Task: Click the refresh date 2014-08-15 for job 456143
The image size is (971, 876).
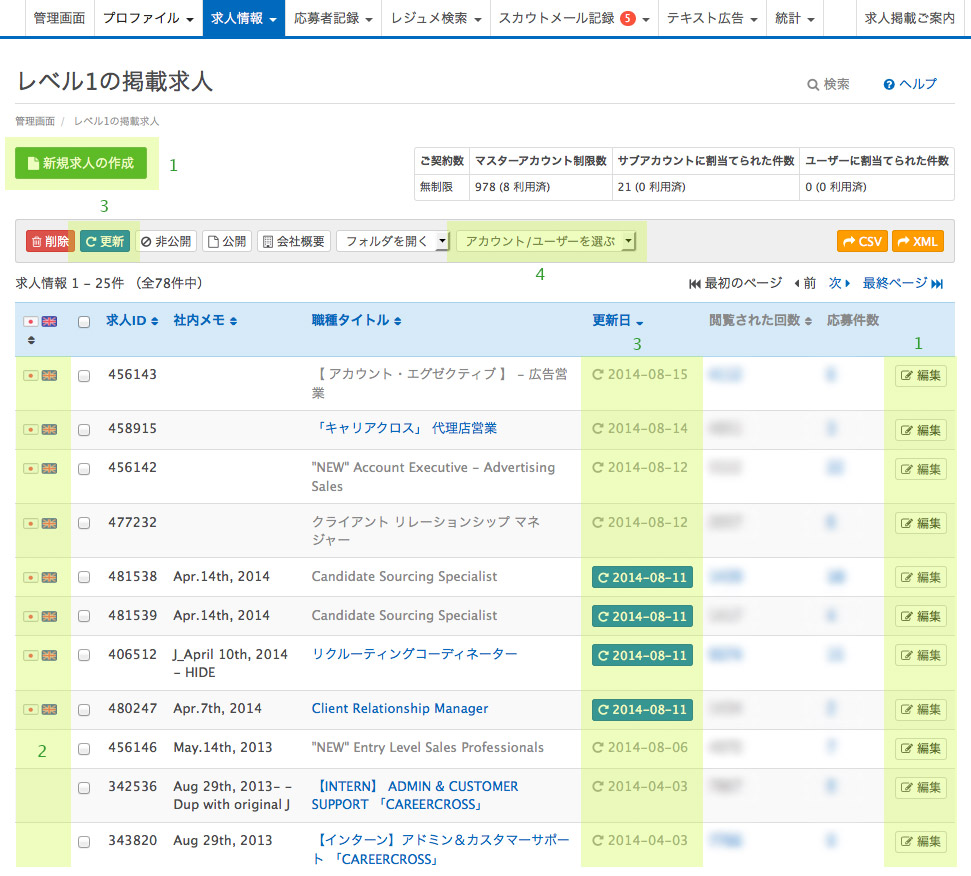Action: pyautogui.click(x=640, y=375)
